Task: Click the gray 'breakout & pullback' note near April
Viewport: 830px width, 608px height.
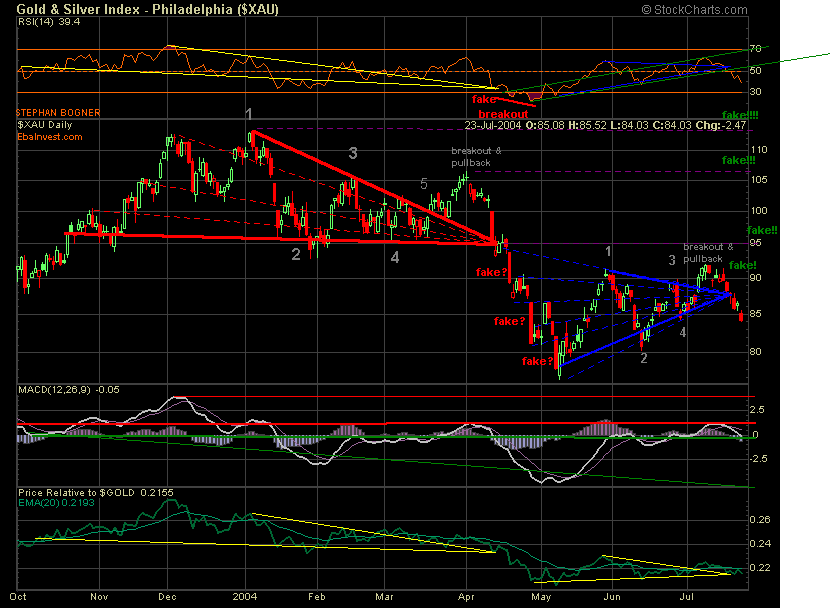Action: 476,157
